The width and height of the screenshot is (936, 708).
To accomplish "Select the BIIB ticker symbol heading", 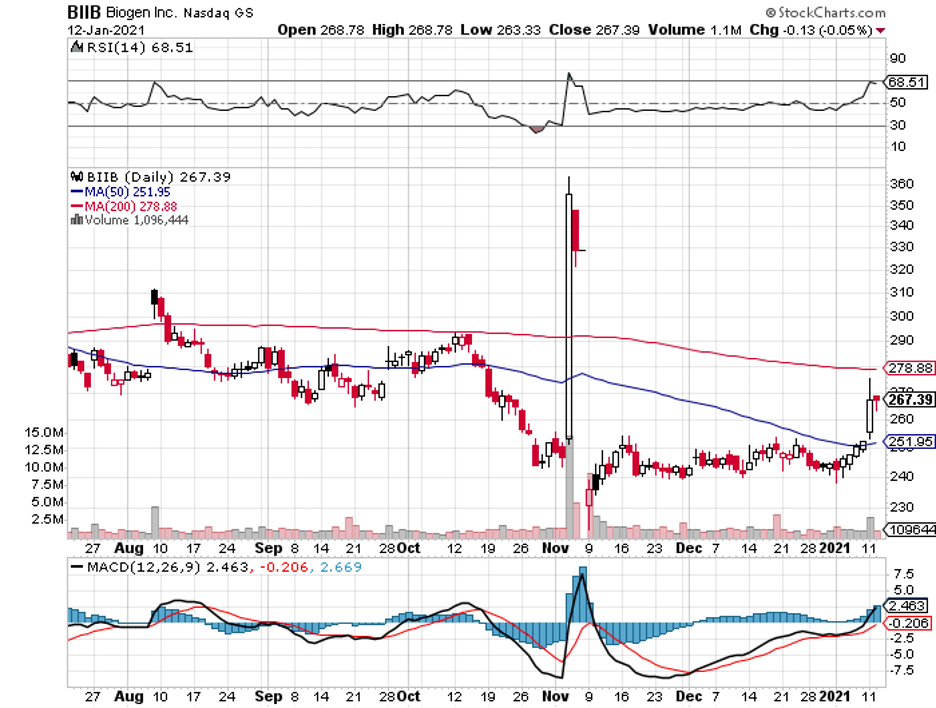I will (x=84, y=12).
